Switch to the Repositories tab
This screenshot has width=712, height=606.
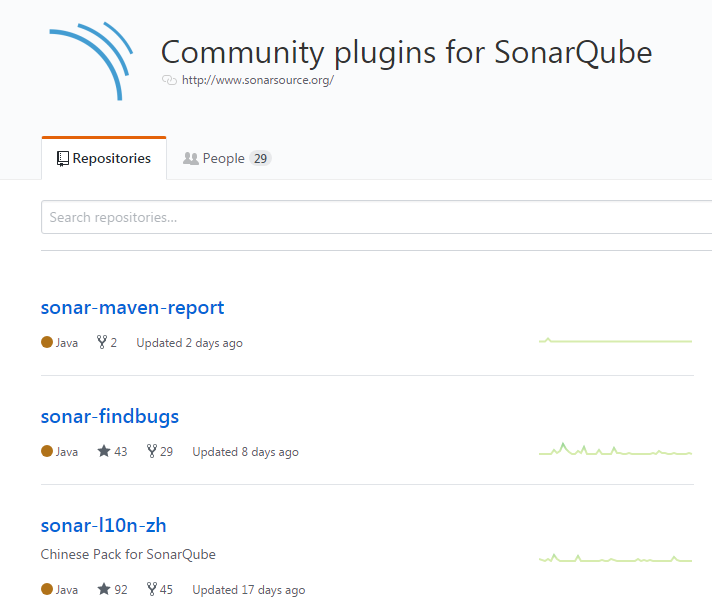pos(104,158)
